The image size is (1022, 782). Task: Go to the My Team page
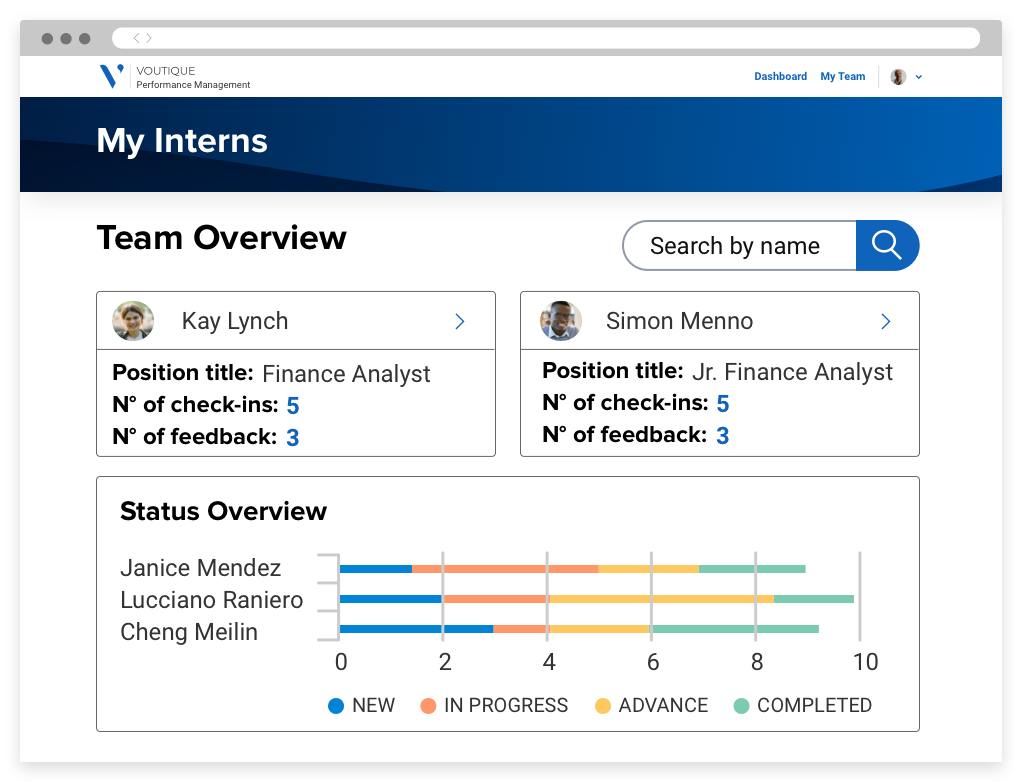point(842,77)
